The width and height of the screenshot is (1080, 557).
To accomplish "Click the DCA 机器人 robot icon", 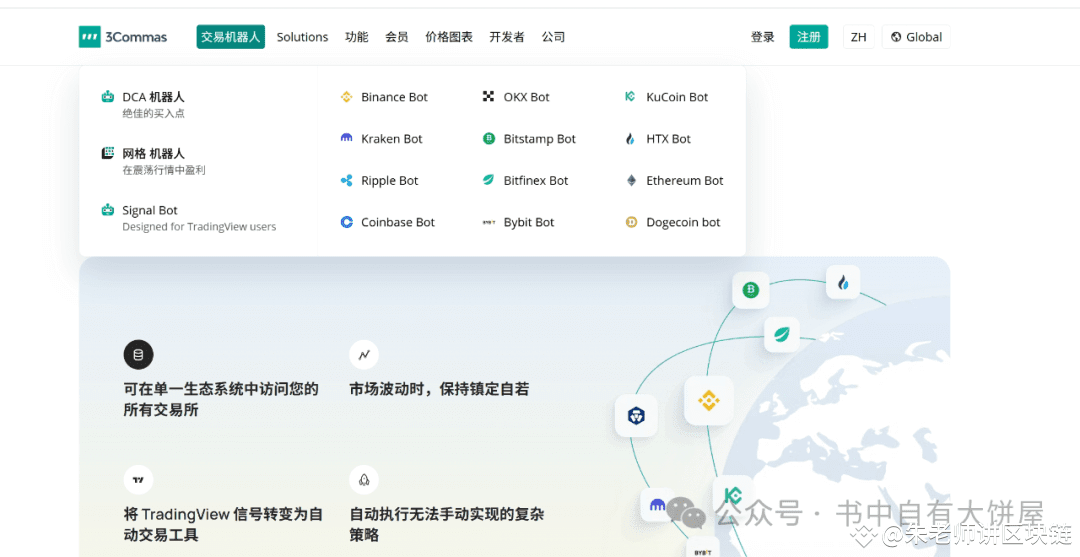I will tap(108, 97).
